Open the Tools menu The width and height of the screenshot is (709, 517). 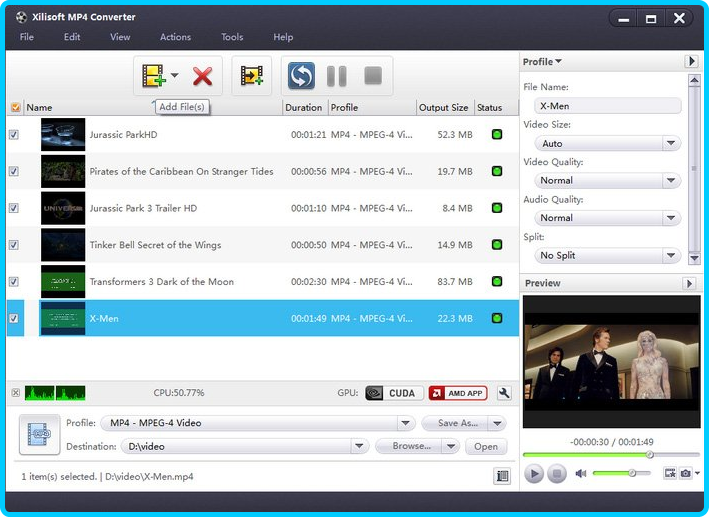[232, 37]
